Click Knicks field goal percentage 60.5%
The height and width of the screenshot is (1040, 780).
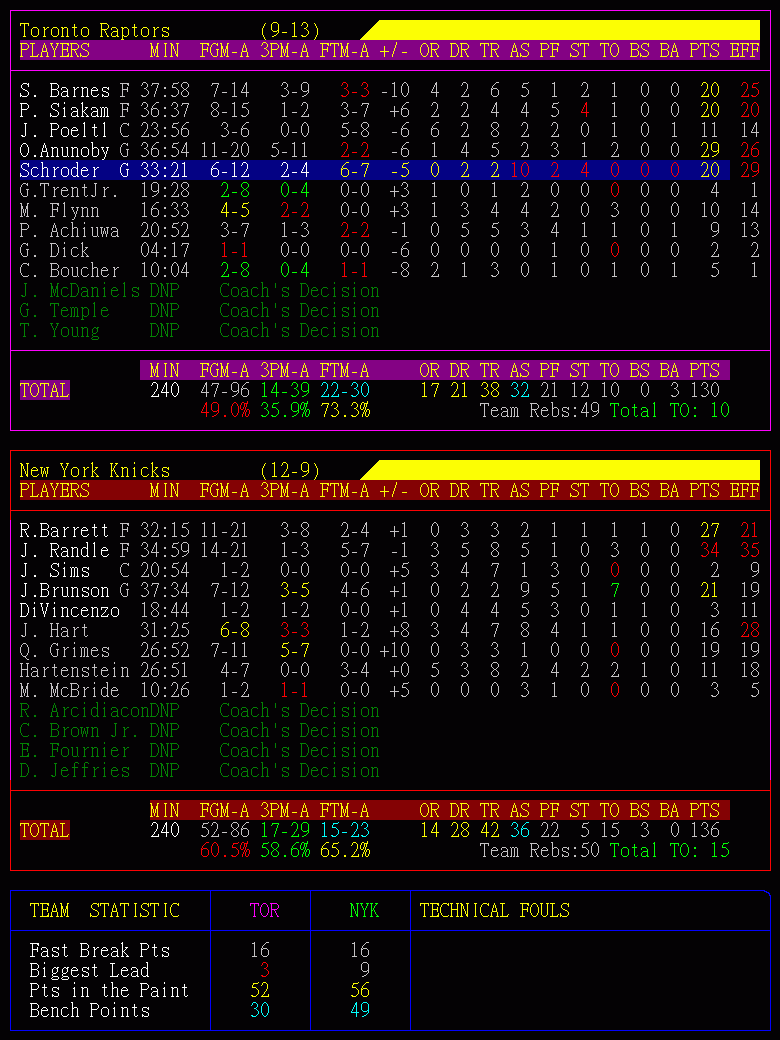225,850
